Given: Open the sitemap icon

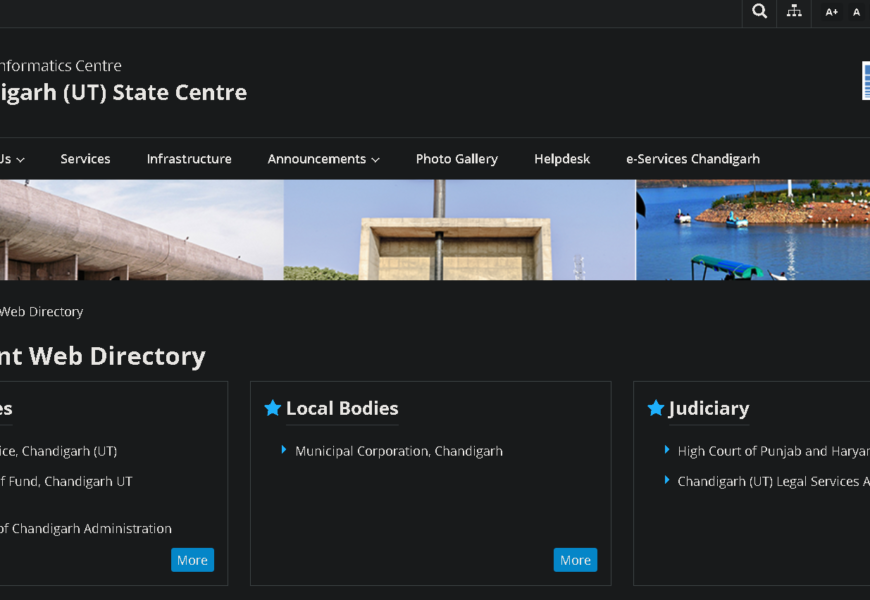Looking at the screenshot, I should click(794, 12).
